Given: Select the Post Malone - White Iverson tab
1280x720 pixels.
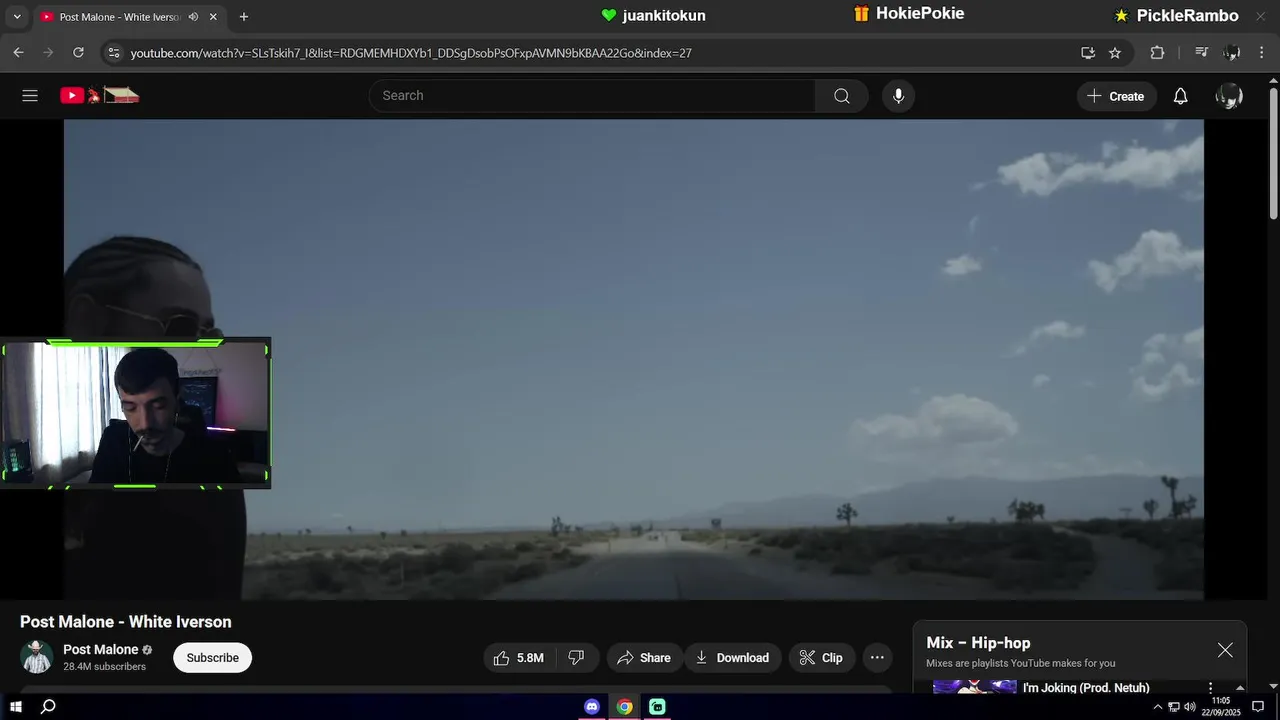Looking at the screenshot, I should (119, 17).
